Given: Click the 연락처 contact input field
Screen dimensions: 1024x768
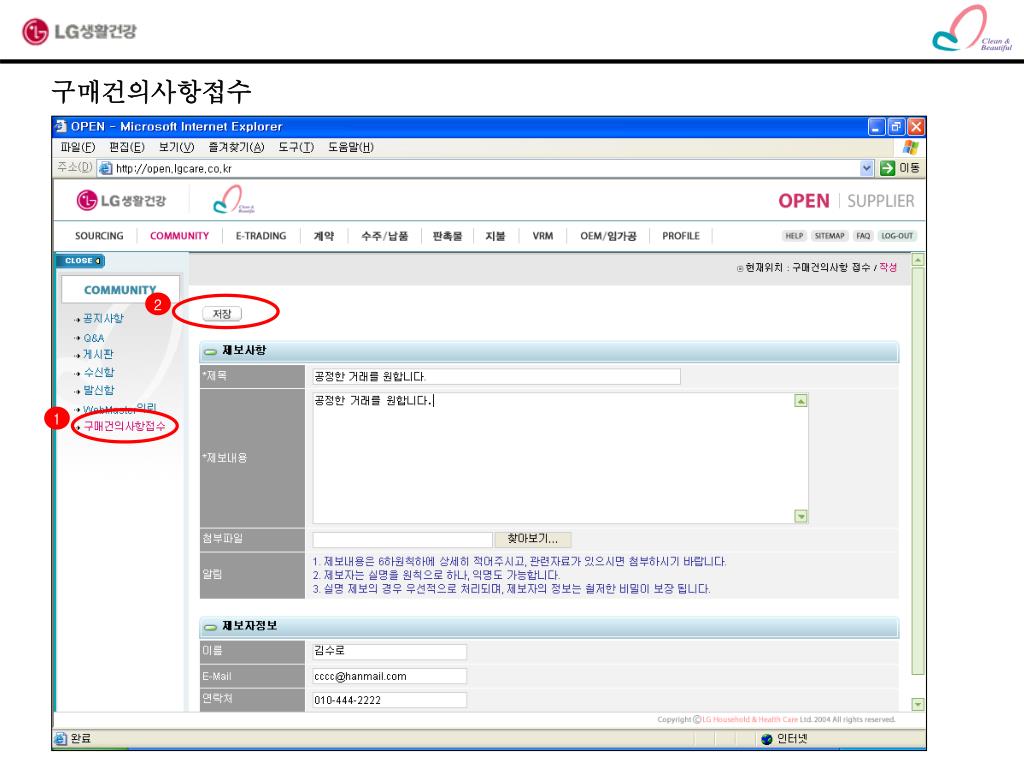Looking at the screenshot, I should (390, 700).
